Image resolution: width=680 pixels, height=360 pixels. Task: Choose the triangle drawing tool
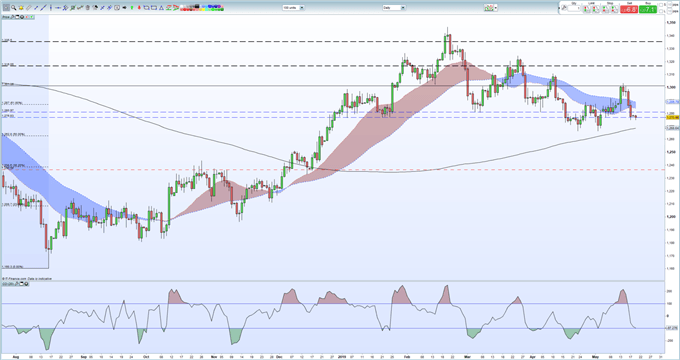tap(161, 7)
